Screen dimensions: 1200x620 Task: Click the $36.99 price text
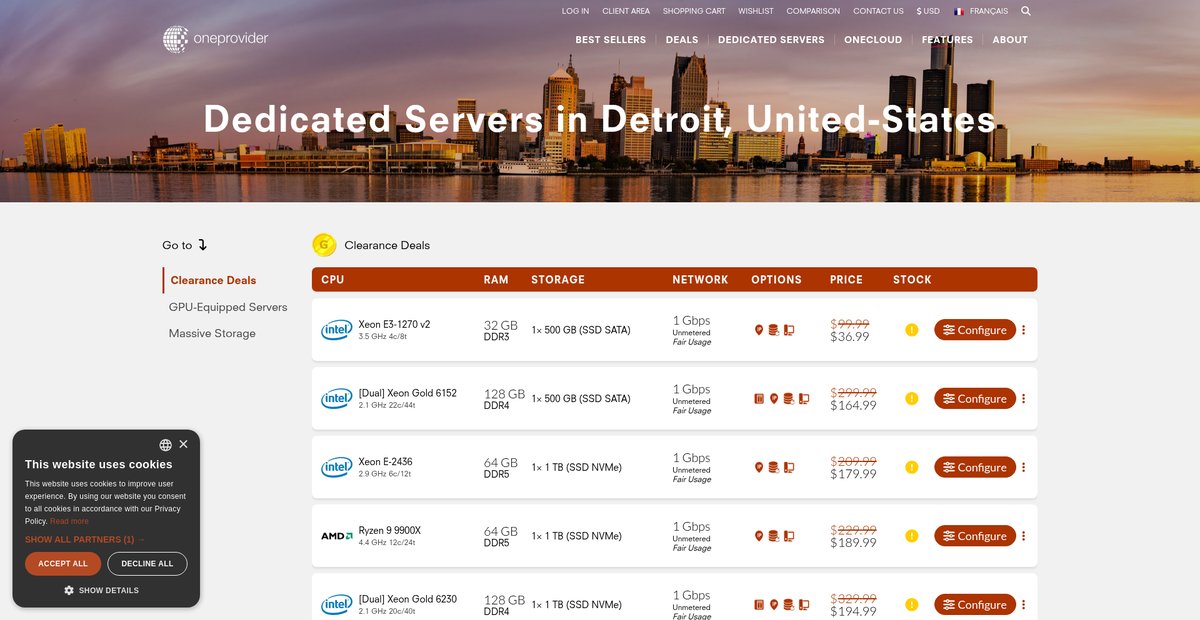[x=850, y=337]
